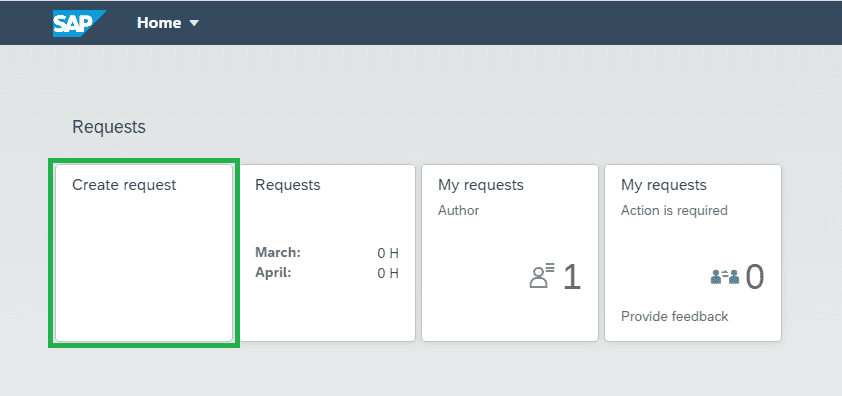
Task: Open My requests Action is required tile
Action: (693, 253)
